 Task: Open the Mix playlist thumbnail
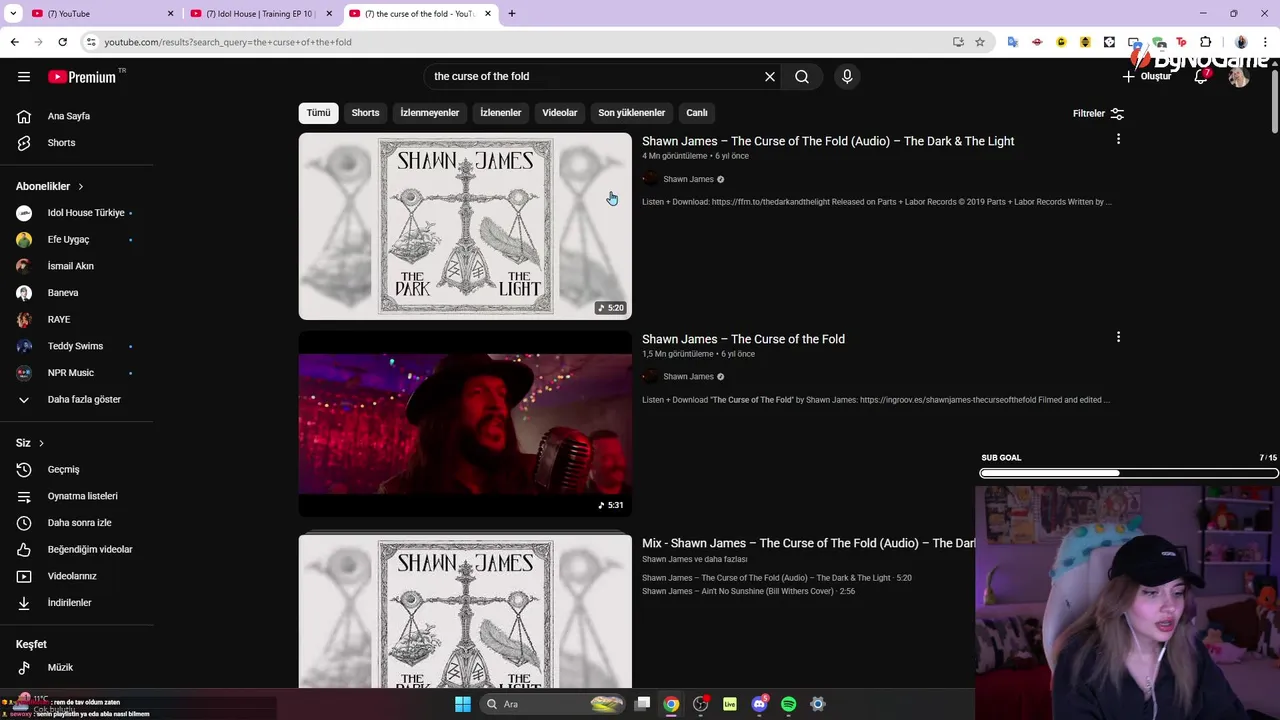[465, 610]
